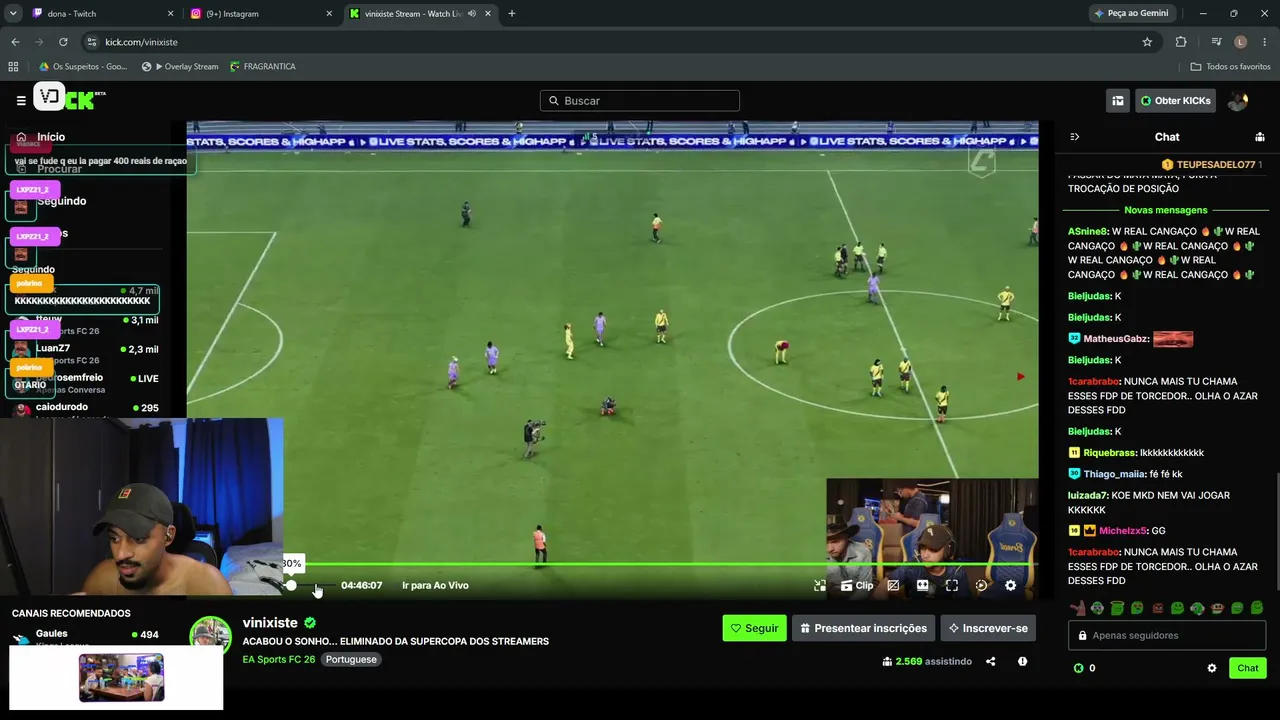Switch to the Instagram browser tab
Viewport: 1280px width, 720px height.
pos(260,14)
